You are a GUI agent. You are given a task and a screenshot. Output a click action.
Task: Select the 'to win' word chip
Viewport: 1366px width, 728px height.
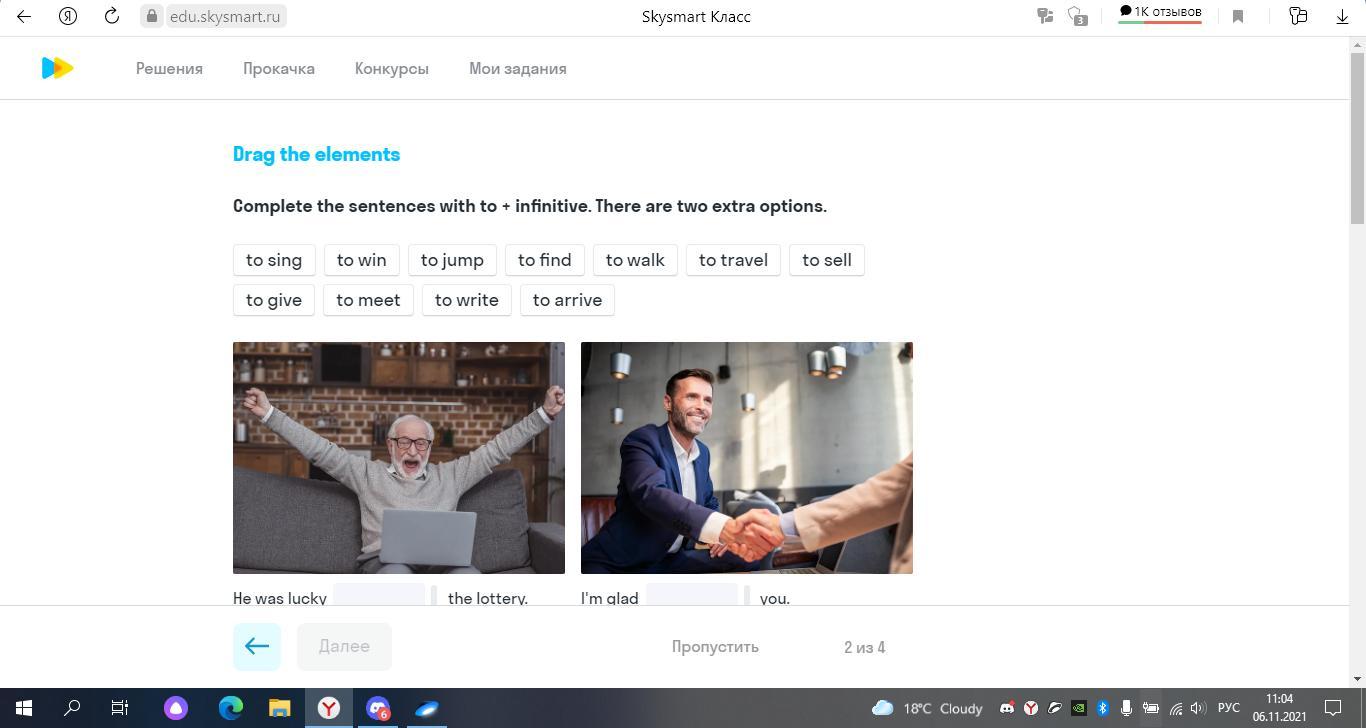coord(361,260)
